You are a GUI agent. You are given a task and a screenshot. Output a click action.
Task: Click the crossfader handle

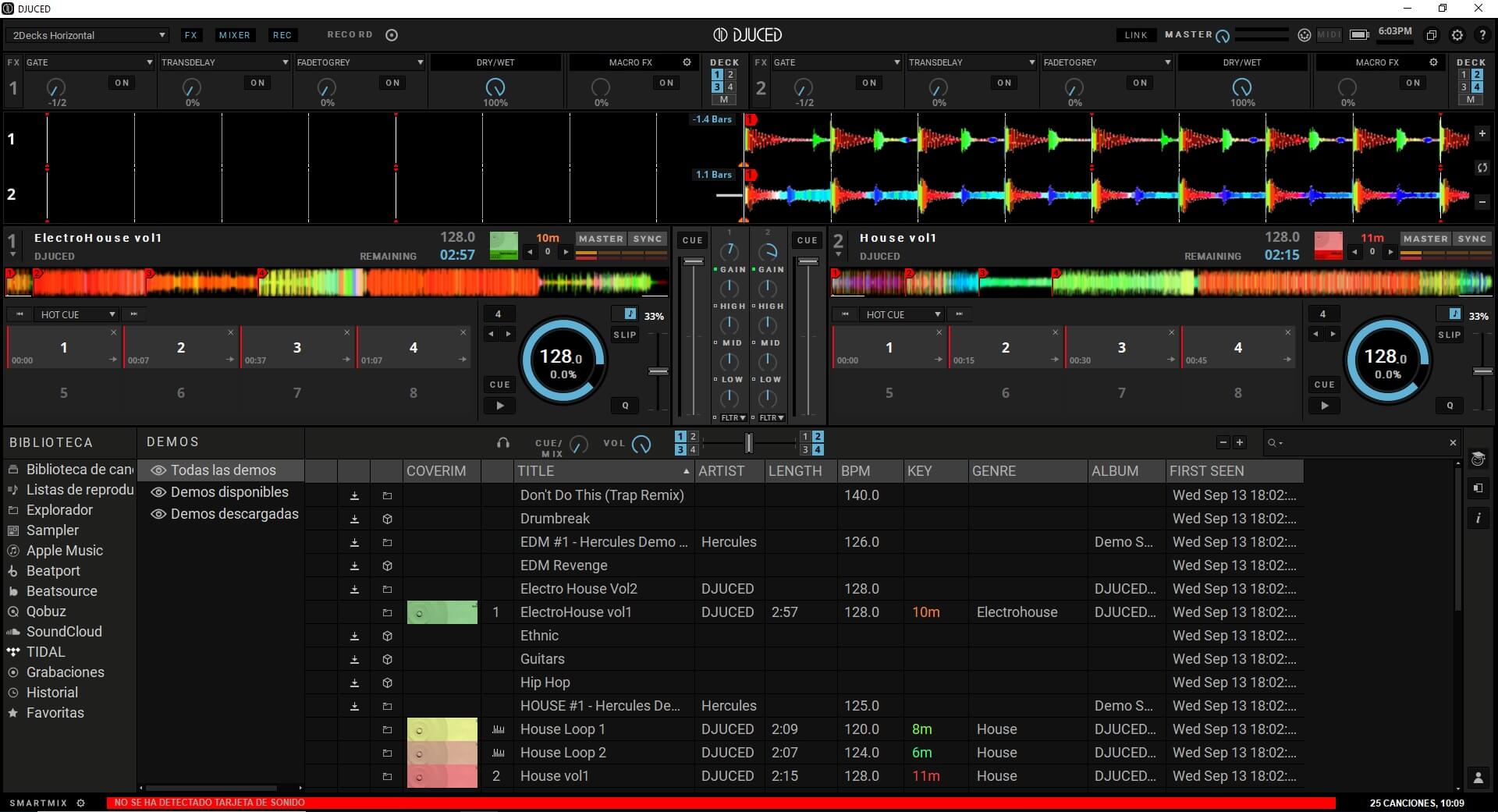click(x=748, y=443)
